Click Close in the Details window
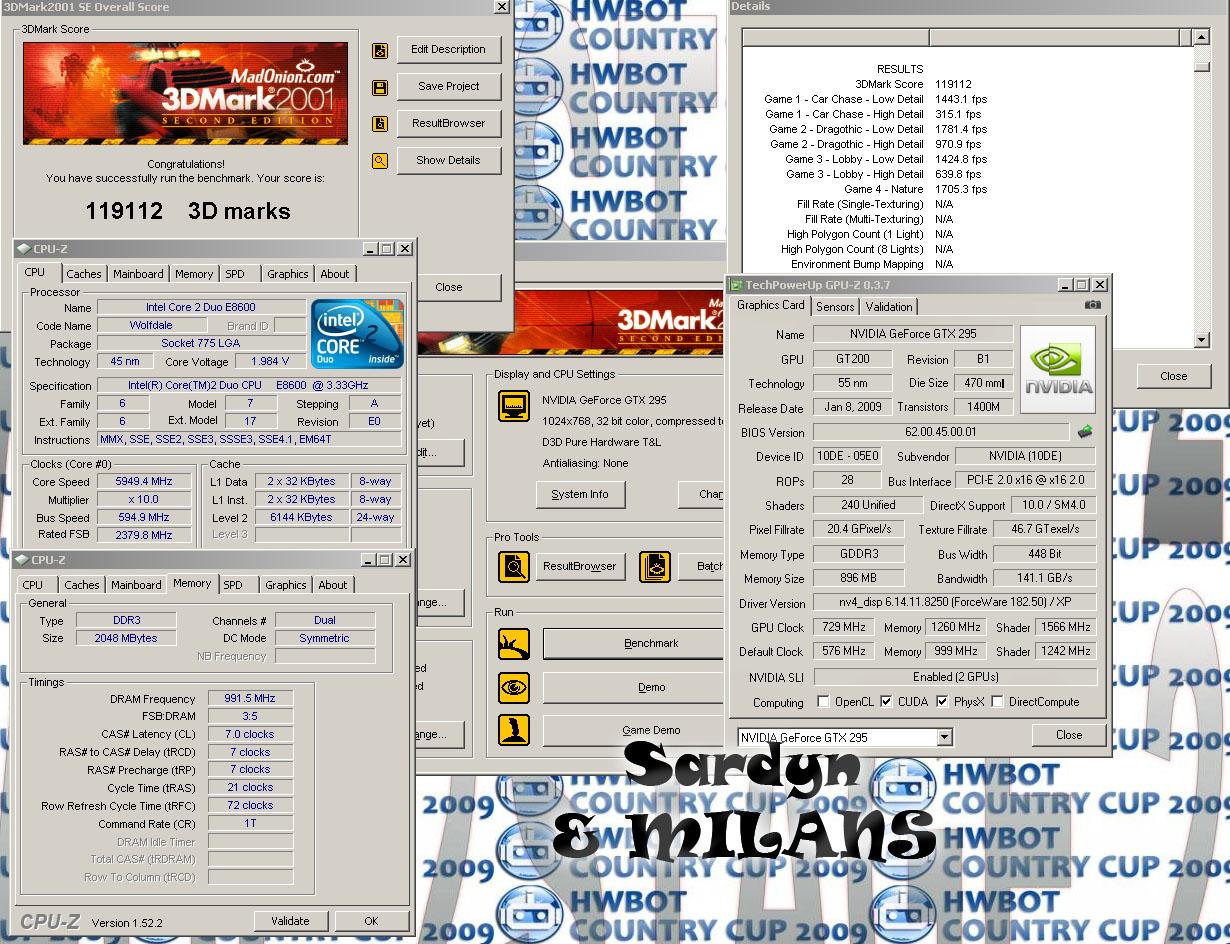Screen dimensions: 1230x944 pyautogui.click(x=1174, y=377)
